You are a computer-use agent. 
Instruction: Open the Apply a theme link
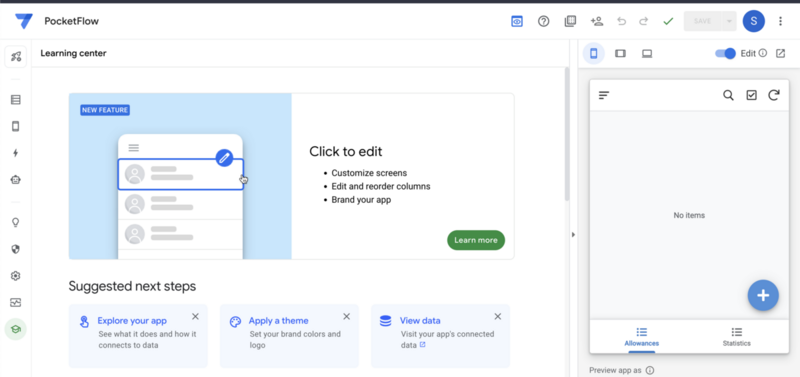tap(279, 320)
